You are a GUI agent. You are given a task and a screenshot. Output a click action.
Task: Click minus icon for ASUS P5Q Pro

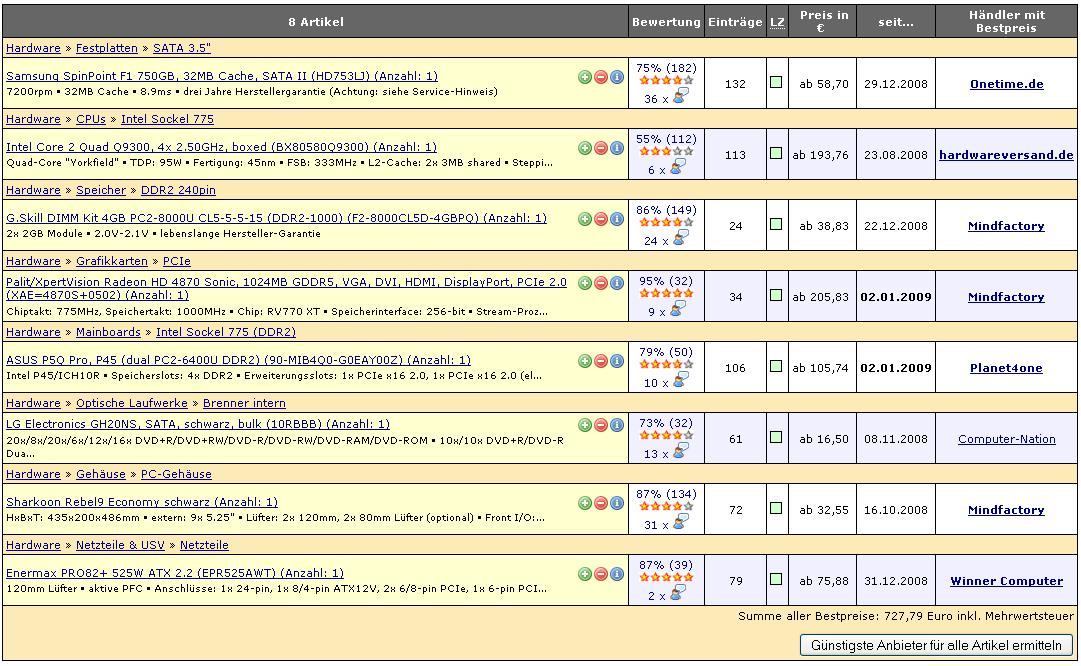click(x=600, y=361)
